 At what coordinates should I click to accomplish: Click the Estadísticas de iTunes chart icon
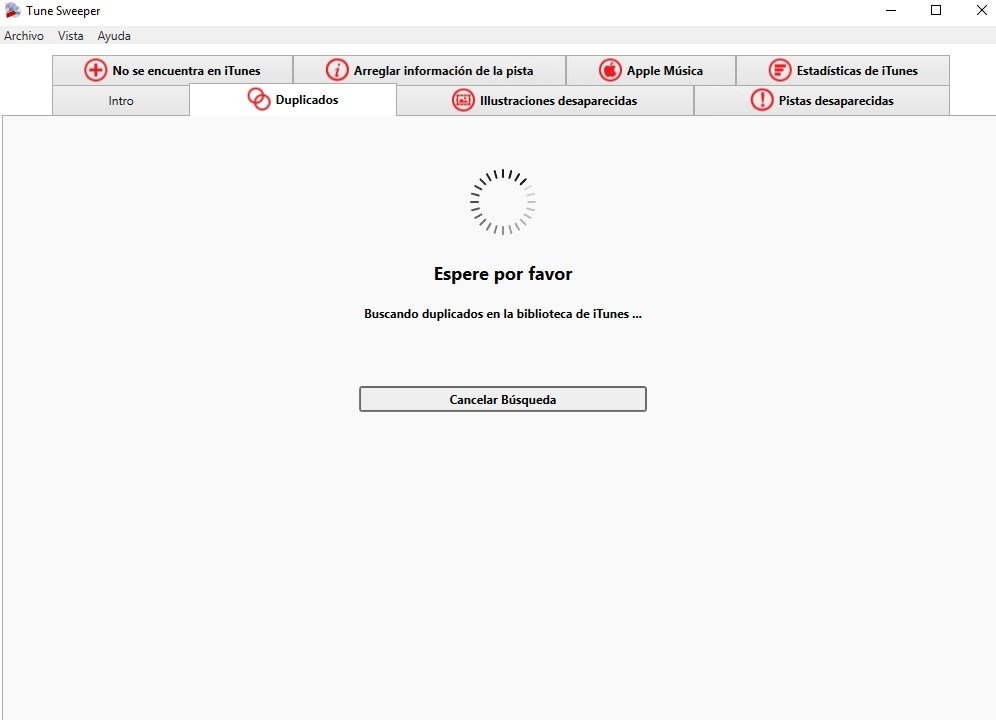point(779,70)
